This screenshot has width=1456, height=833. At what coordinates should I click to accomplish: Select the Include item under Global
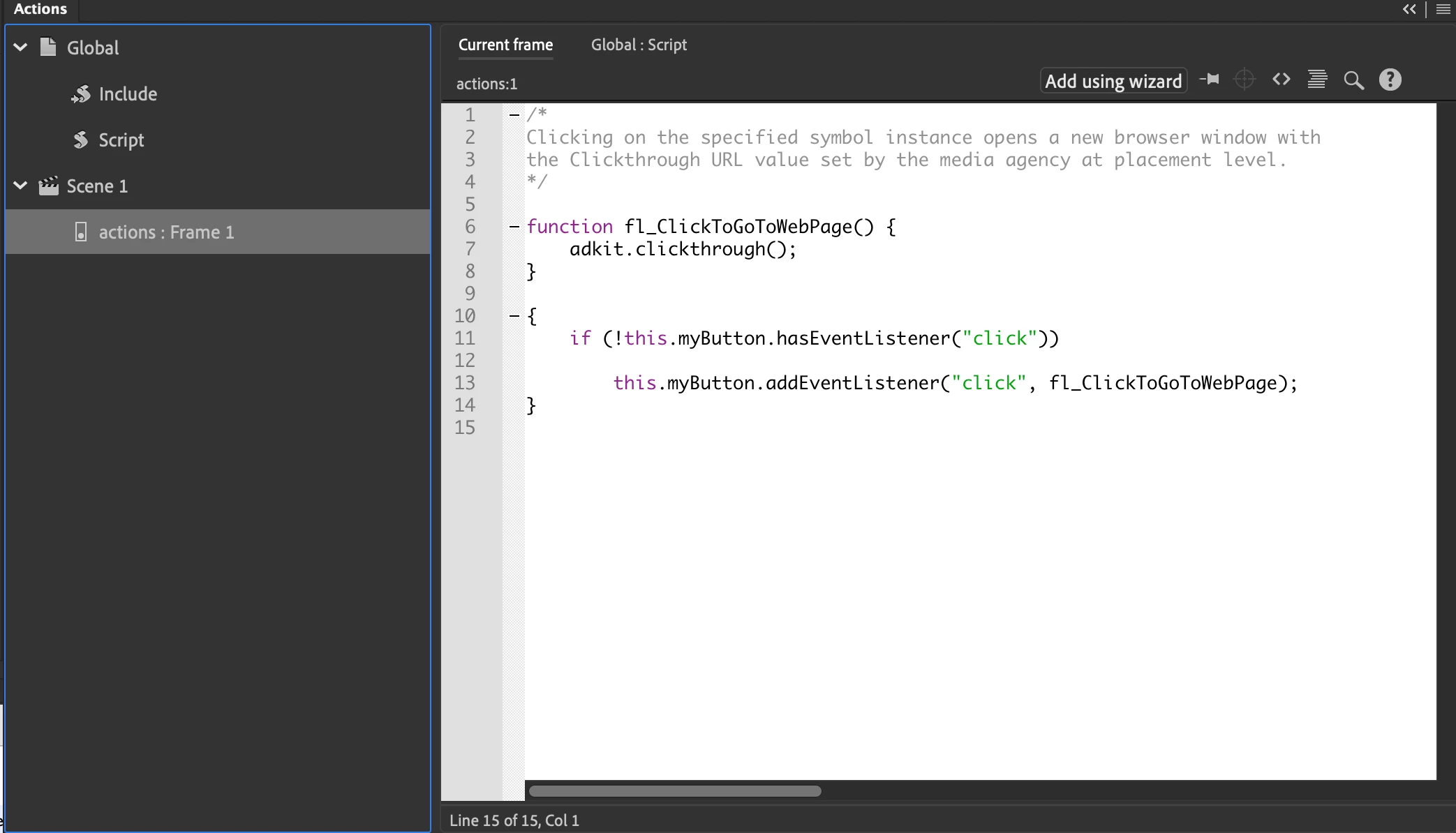point(128,94)
